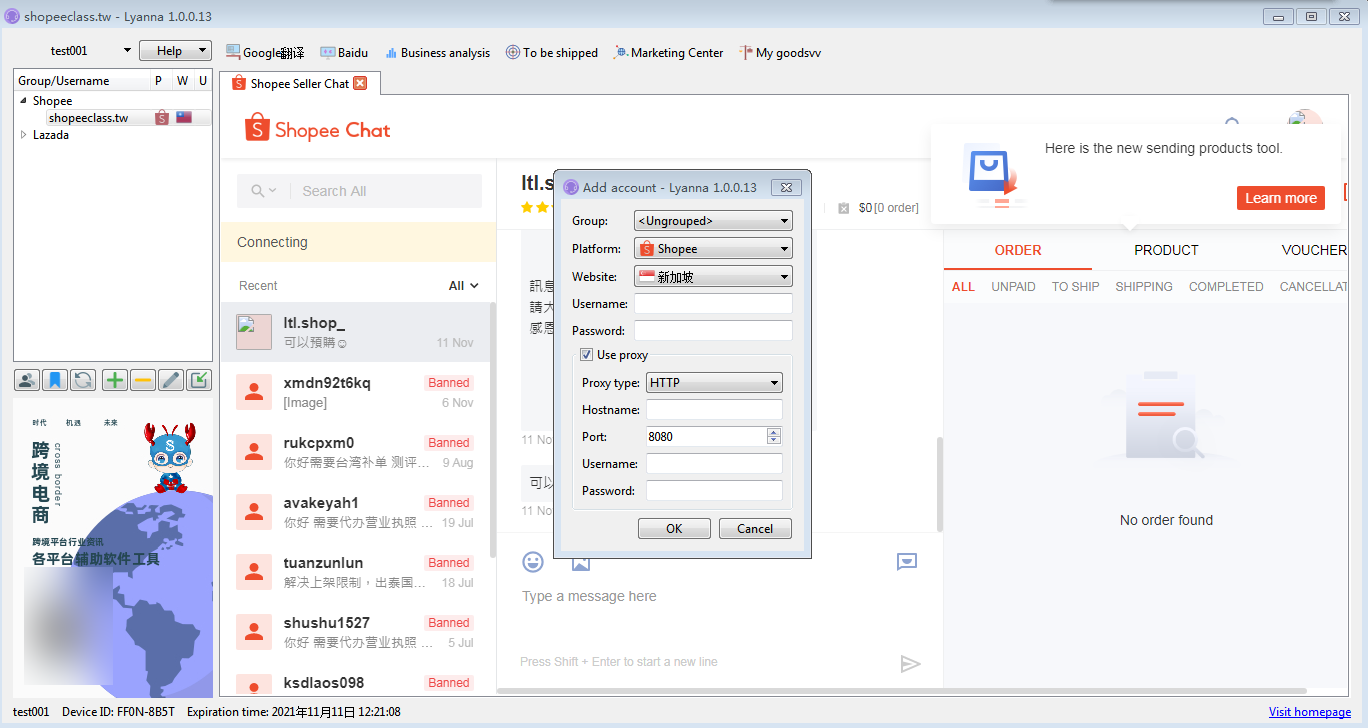Open the All filter dropdown in Recent
Image resolution: width=1368 pixels, height=728 pixels.
463,286
